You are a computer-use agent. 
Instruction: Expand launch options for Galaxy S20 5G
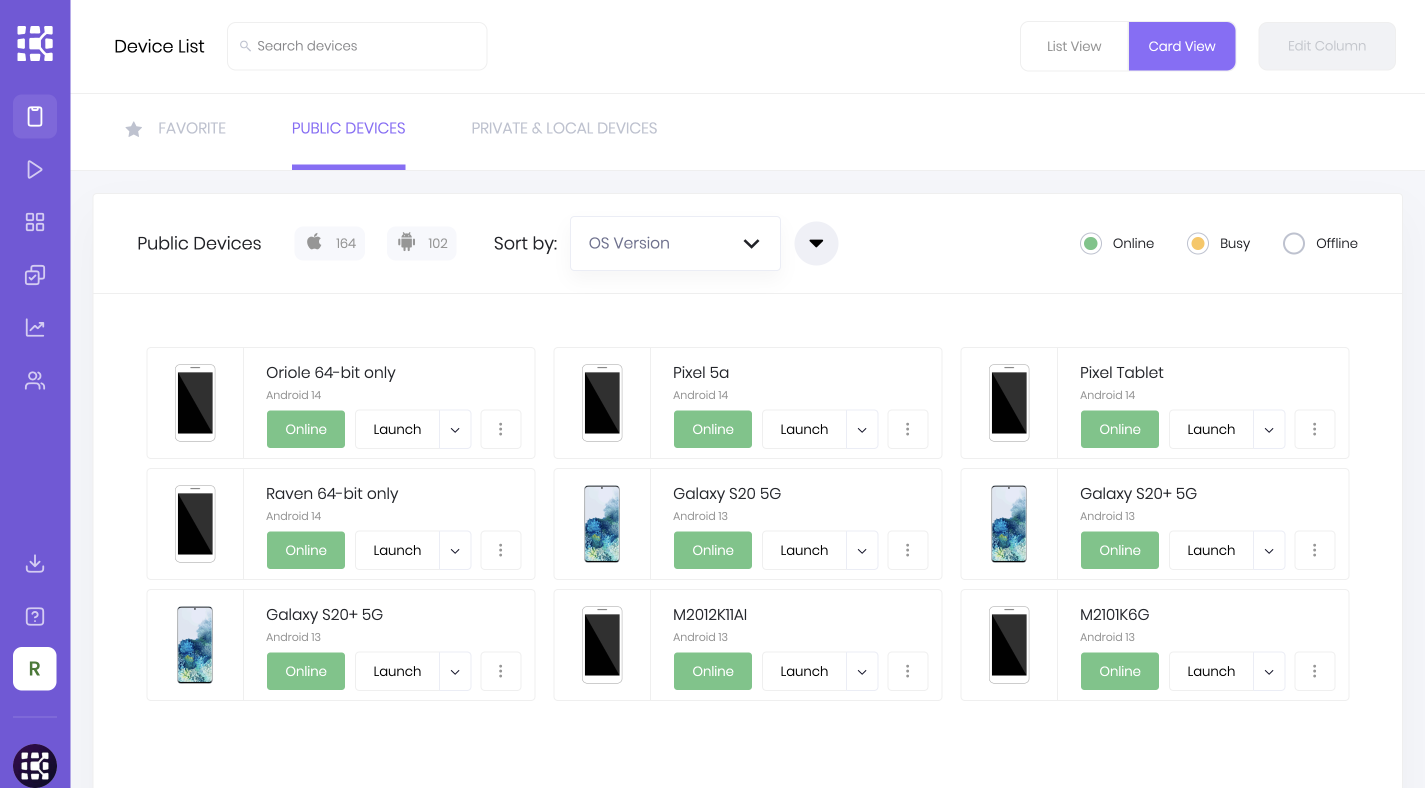point(862,550)
